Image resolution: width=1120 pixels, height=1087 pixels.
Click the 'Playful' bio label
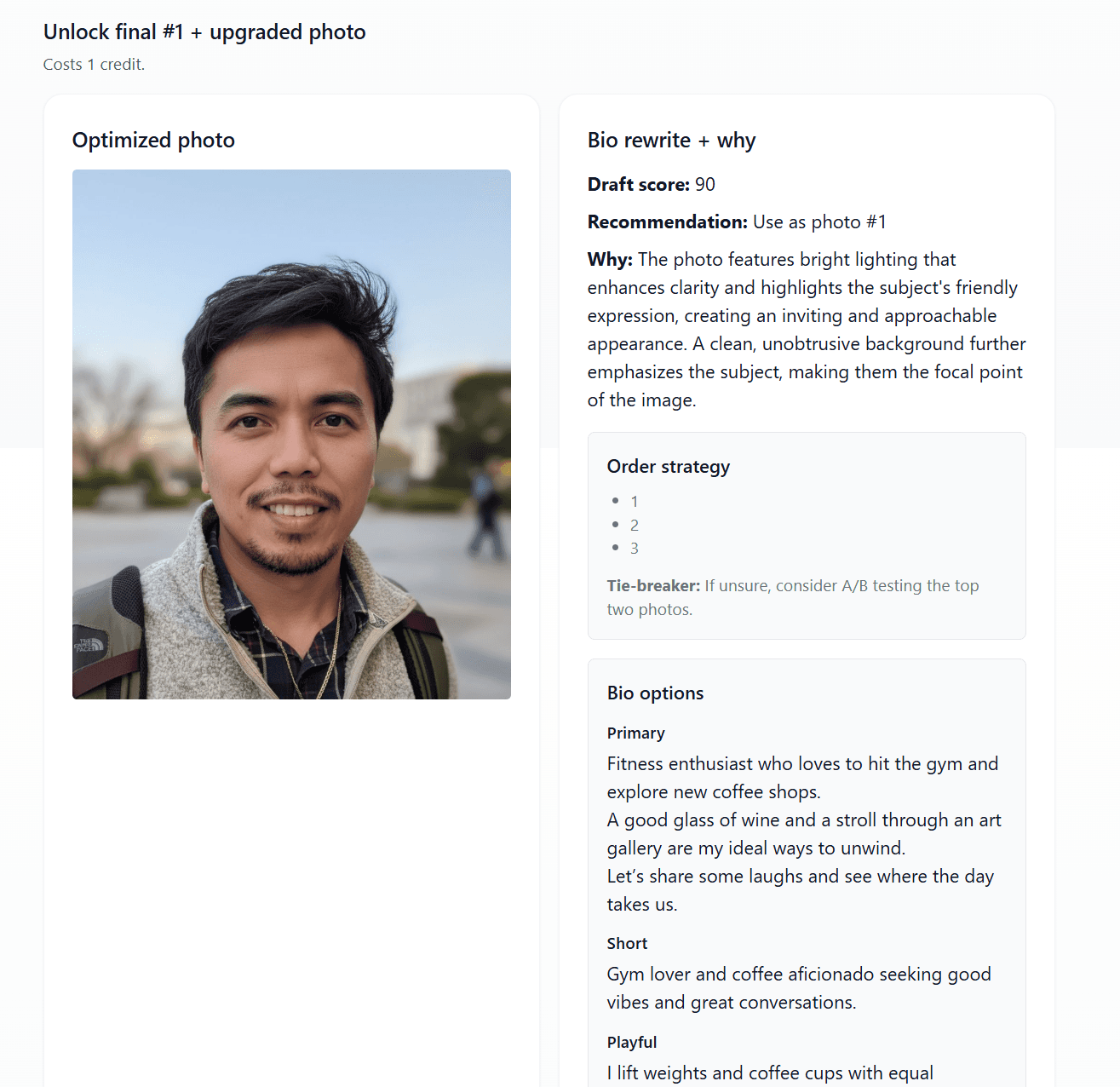(x=631, y=1043)
